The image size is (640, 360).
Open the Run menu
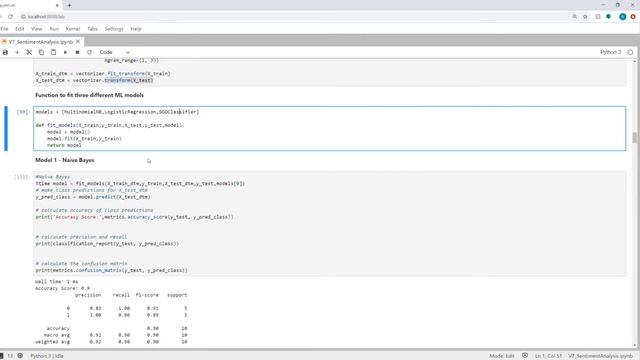pos(54,29)
